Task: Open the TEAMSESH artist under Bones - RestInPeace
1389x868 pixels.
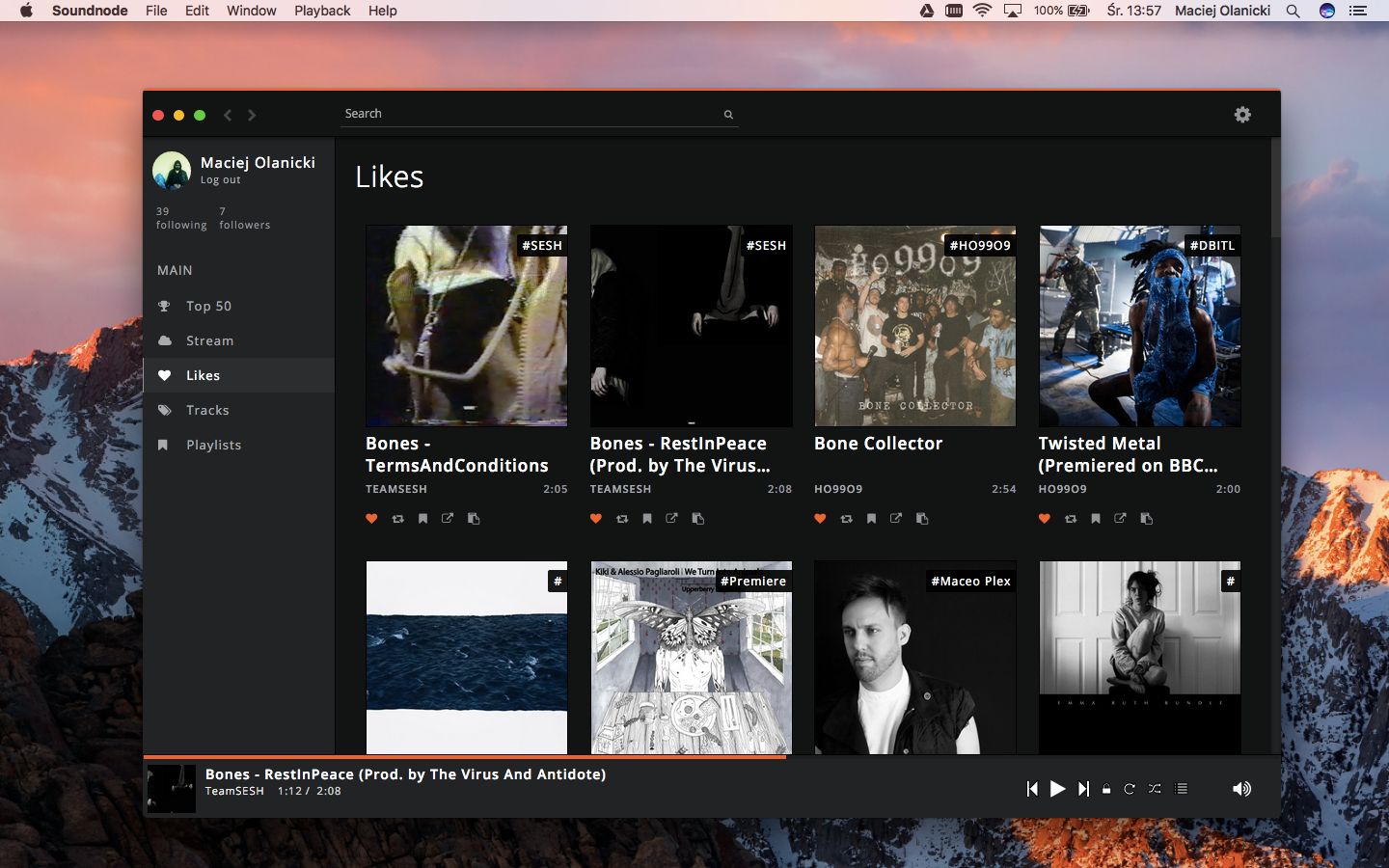Action: click(x=620, y=489)
